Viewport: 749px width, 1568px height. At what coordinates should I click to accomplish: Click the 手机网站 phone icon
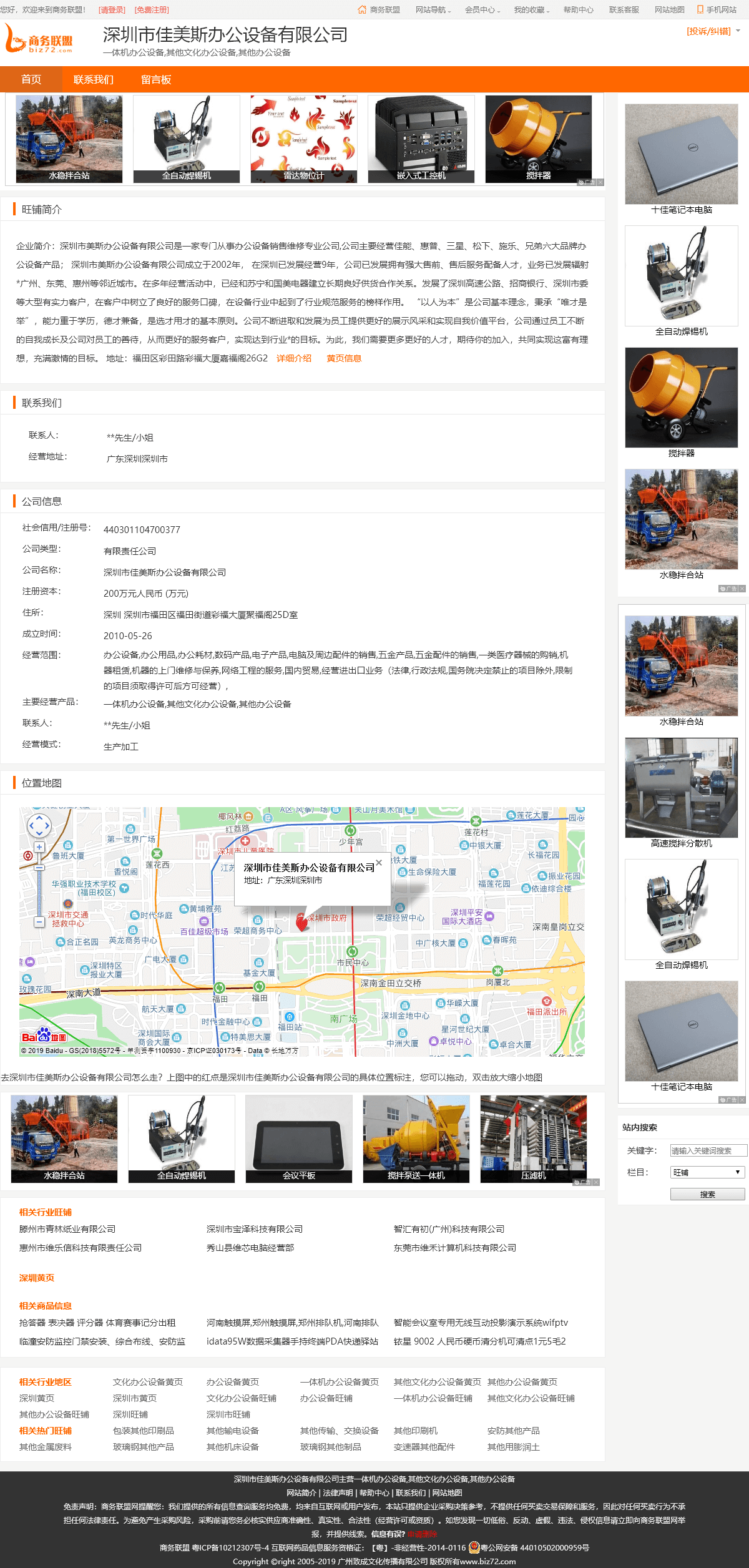700,9
